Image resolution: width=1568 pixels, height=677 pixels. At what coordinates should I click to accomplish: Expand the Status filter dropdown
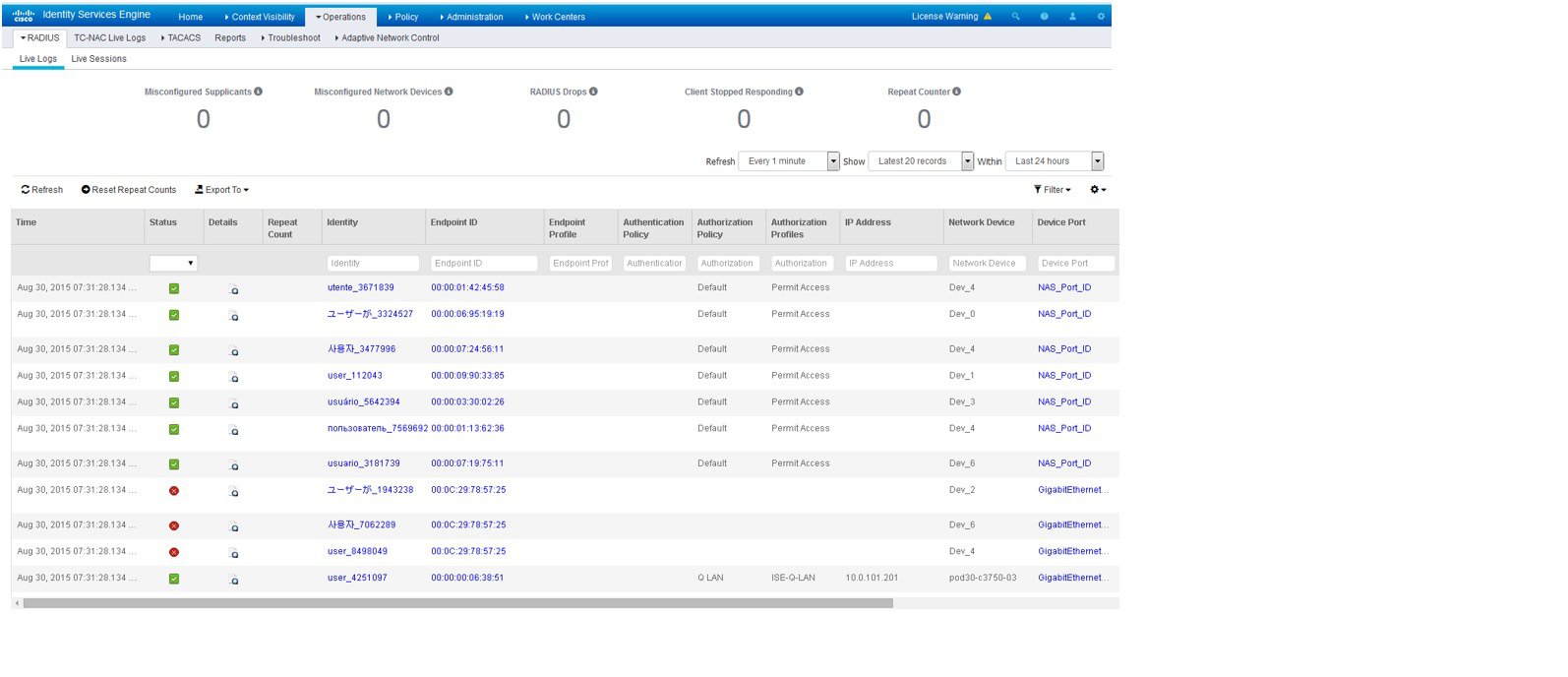[174, 264]
